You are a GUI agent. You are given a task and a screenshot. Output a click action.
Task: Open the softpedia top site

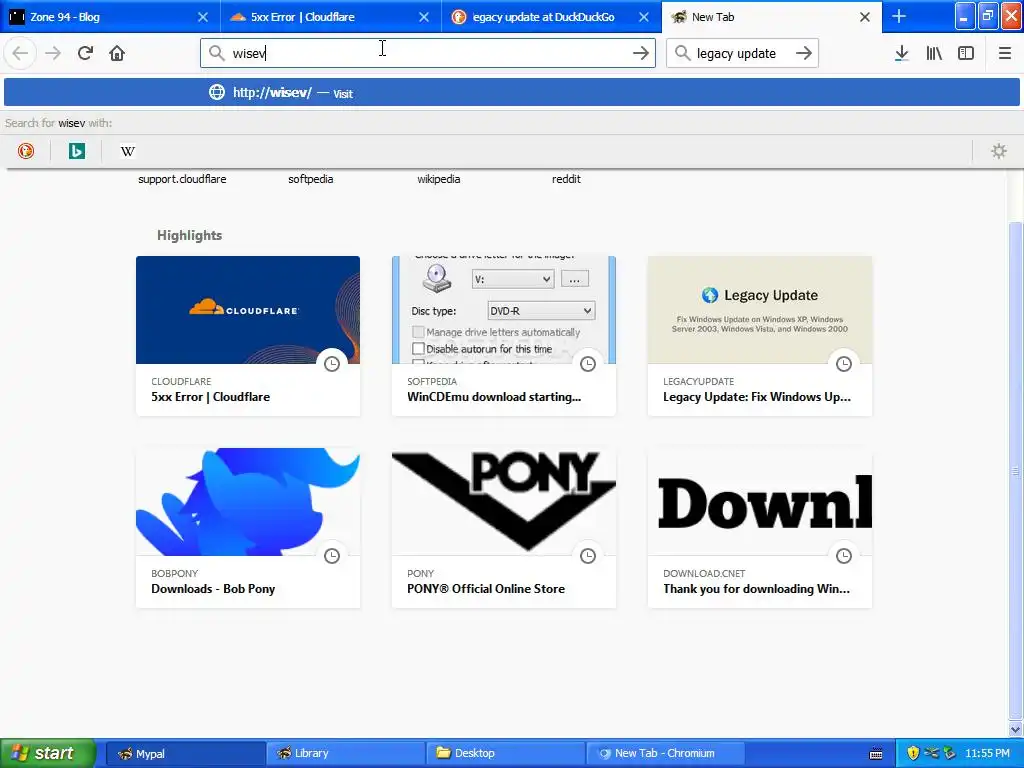tap(311, 179)
